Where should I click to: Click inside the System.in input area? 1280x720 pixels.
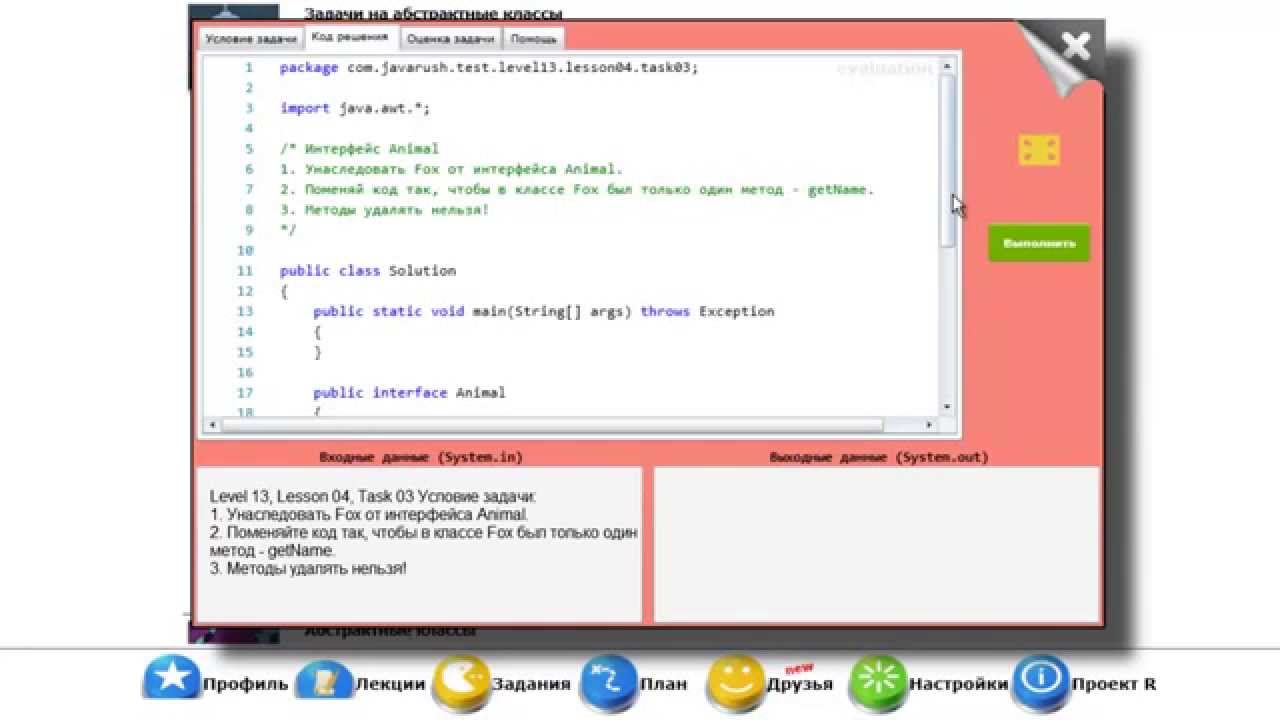click(x=419, y=545)
